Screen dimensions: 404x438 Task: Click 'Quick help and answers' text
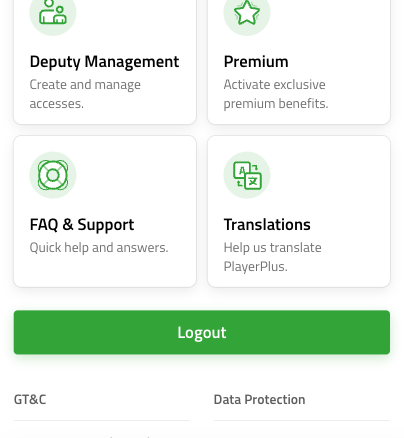(x=99, y=248)
